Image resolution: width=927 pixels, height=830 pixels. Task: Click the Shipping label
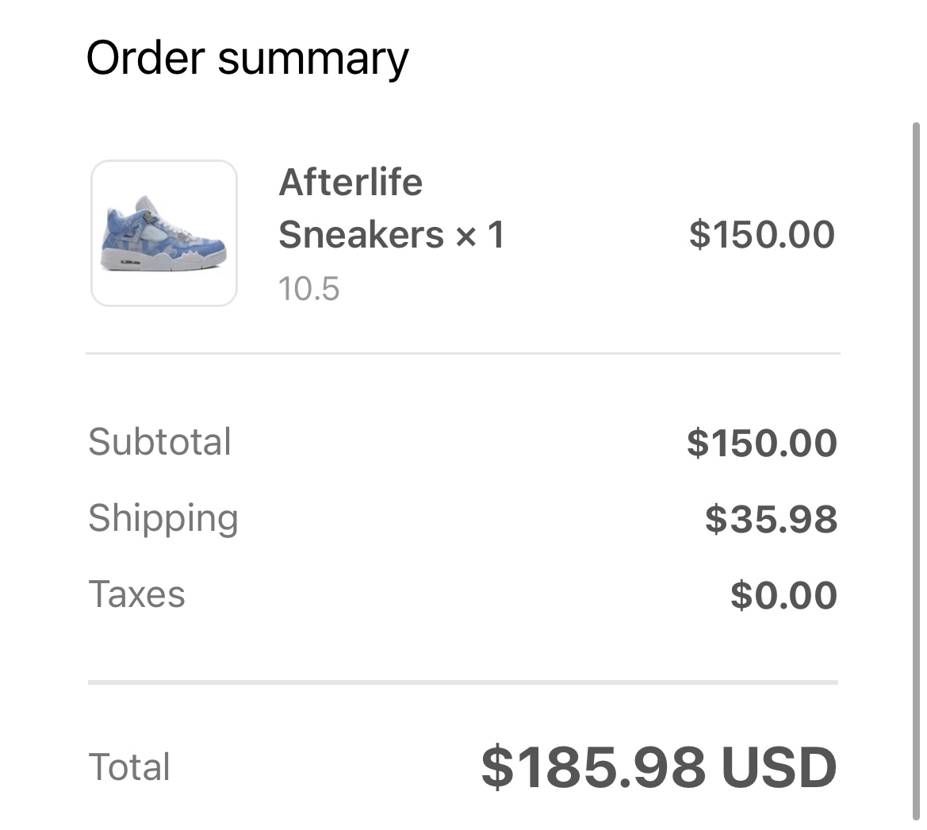click(163, 518)
